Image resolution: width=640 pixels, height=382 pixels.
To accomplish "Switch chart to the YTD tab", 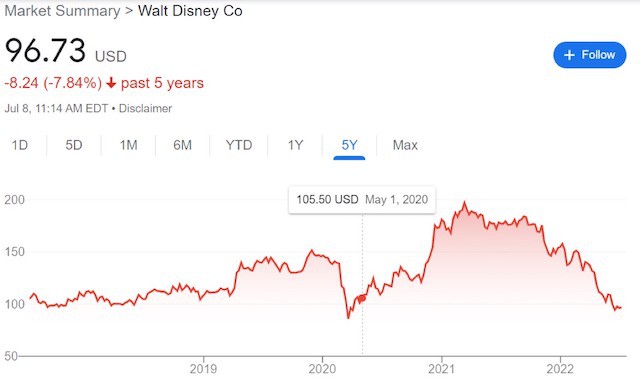I will tap(239, 145).
